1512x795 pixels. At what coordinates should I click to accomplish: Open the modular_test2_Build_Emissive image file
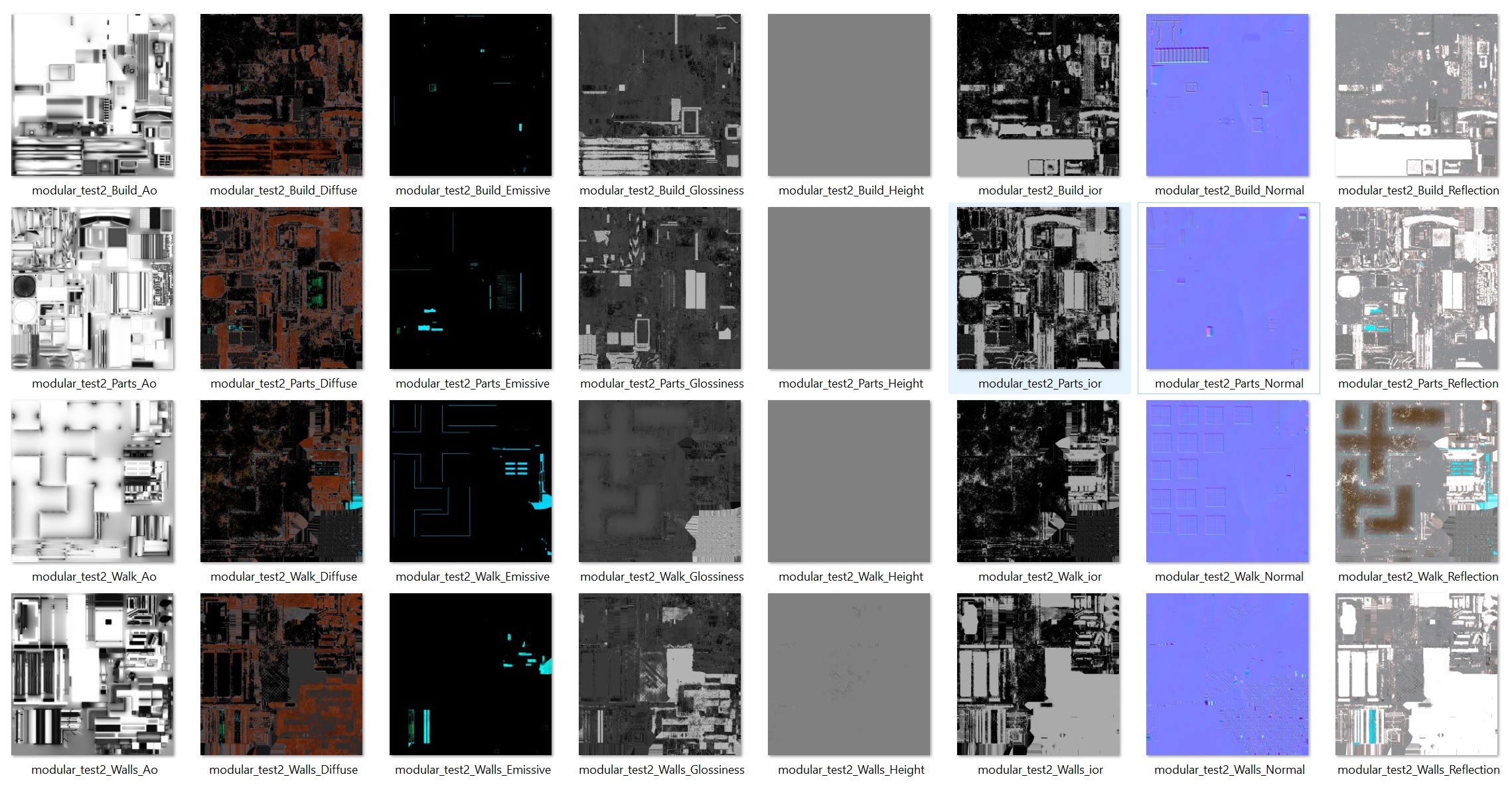(x=471, y=95)
